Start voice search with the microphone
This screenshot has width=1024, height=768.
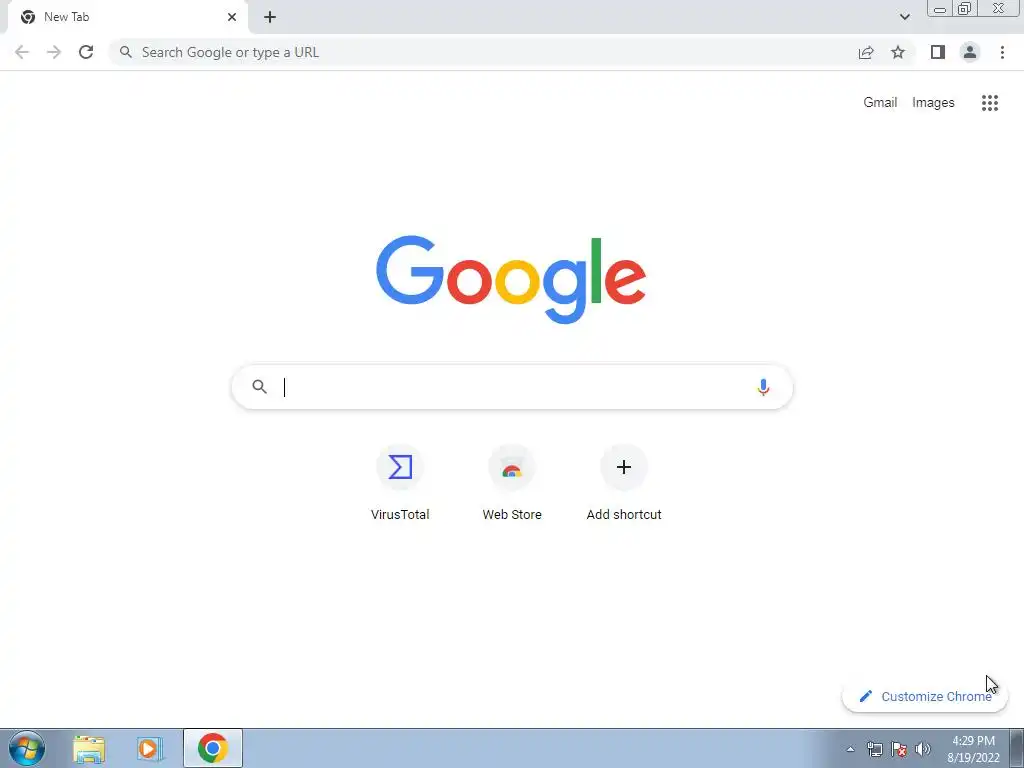763,387
